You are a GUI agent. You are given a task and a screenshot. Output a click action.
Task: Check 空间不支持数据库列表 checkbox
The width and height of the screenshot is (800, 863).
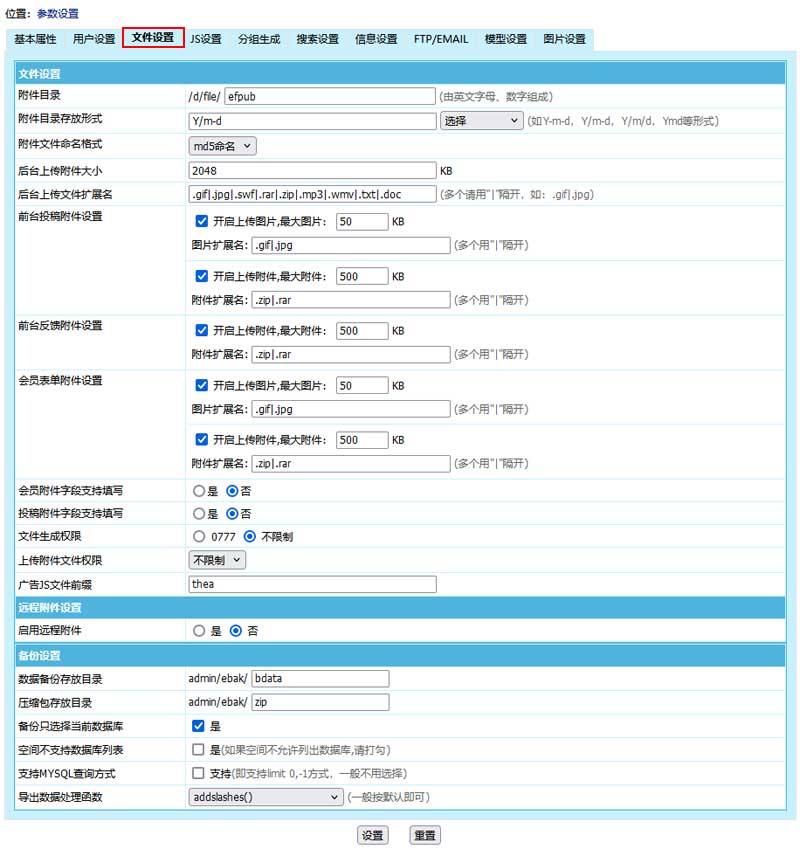[x=198, y=750]
